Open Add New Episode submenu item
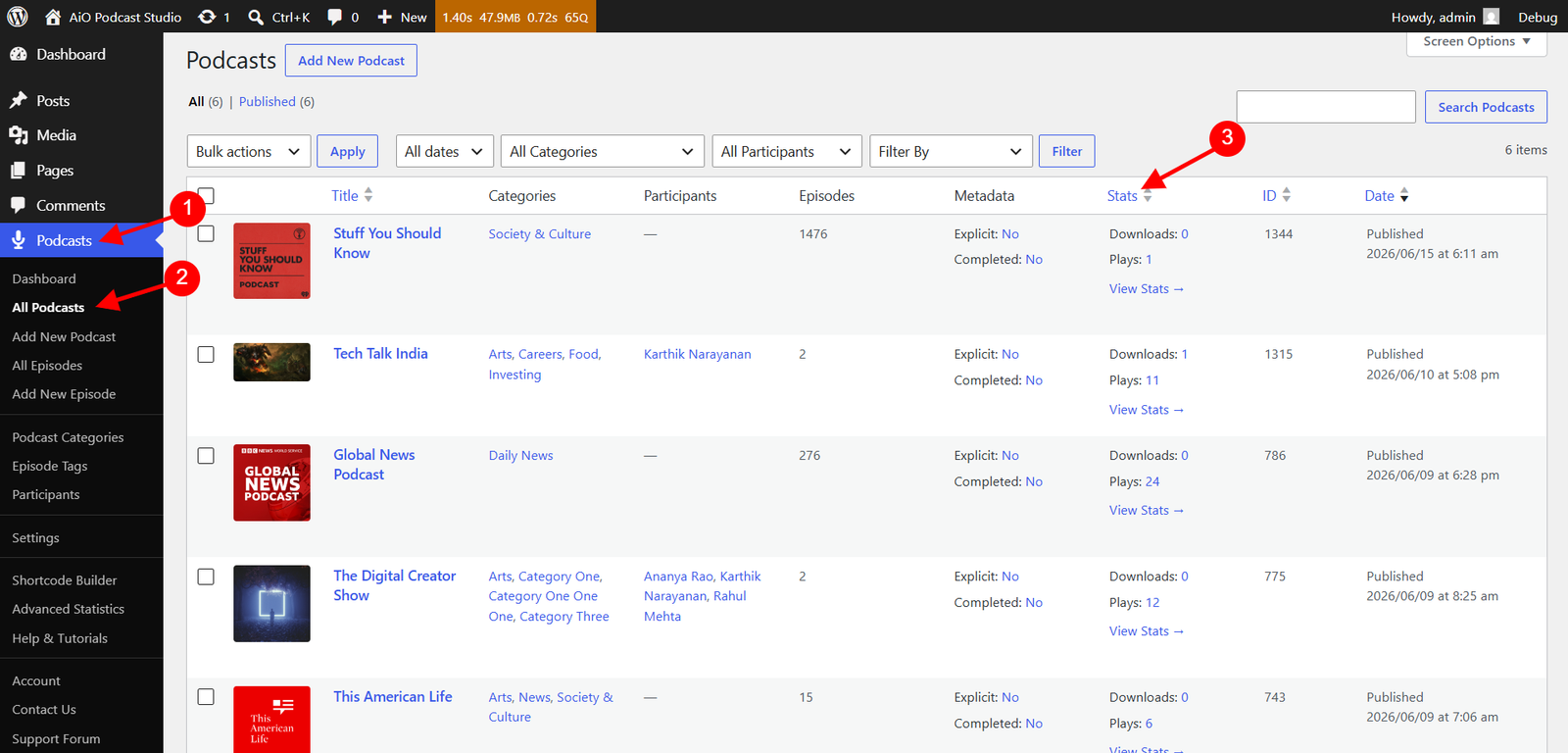Screen dimensions: 1568x753 click(64, 394)
